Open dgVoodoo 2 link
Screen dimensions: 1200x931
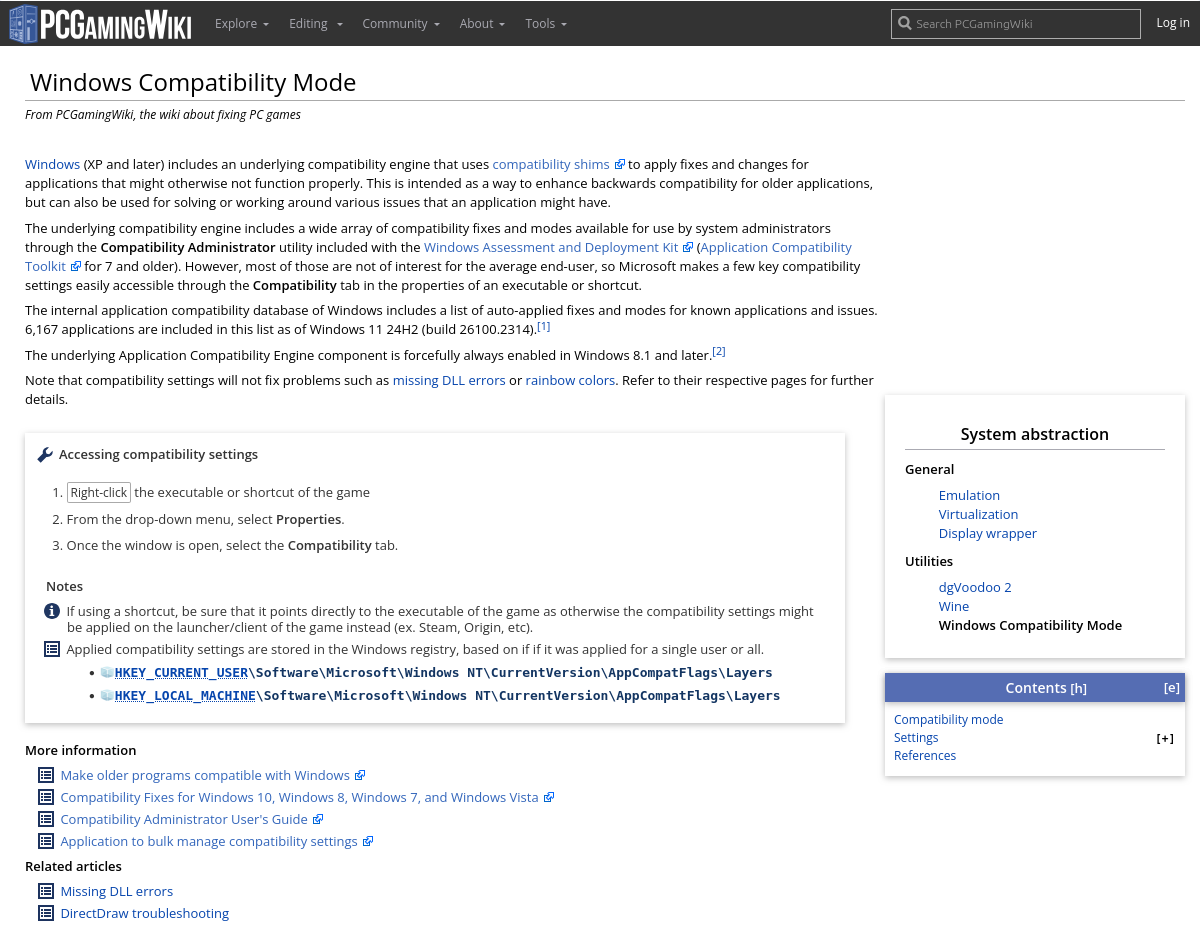975,587
